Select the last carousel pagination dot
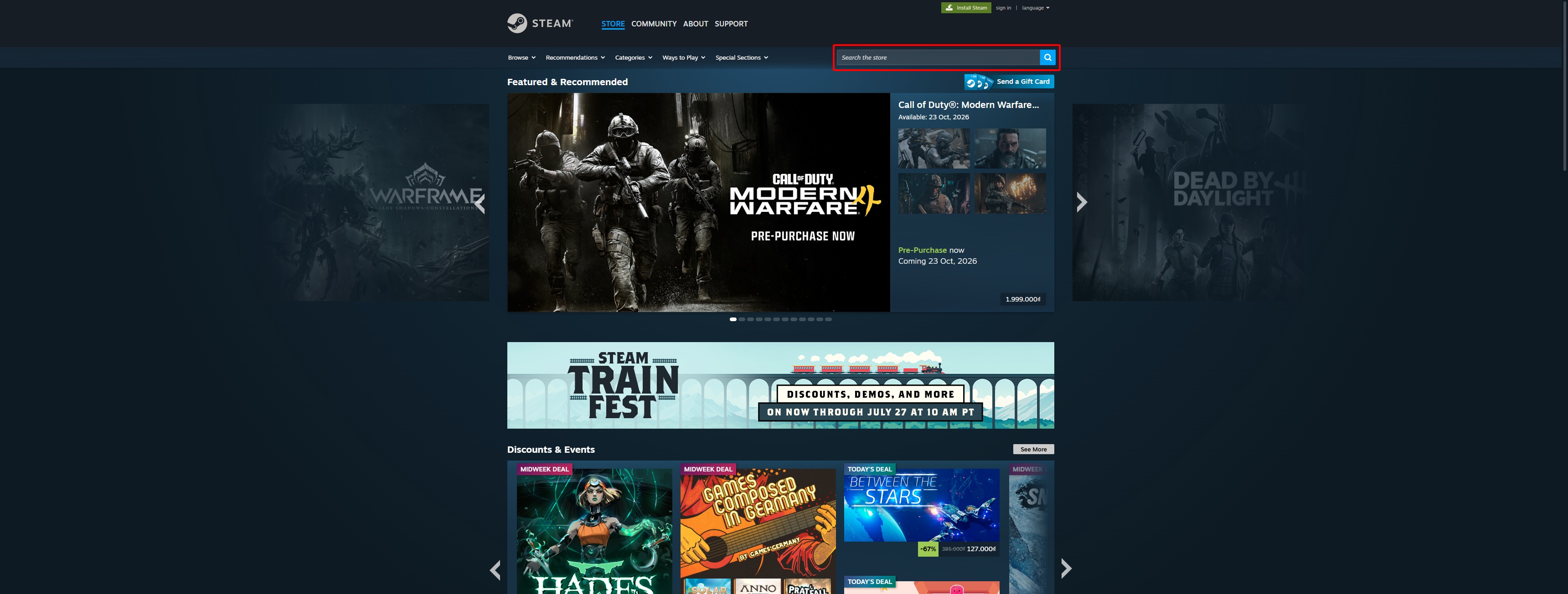This screenshot has height=594, width=1568. 828,319
